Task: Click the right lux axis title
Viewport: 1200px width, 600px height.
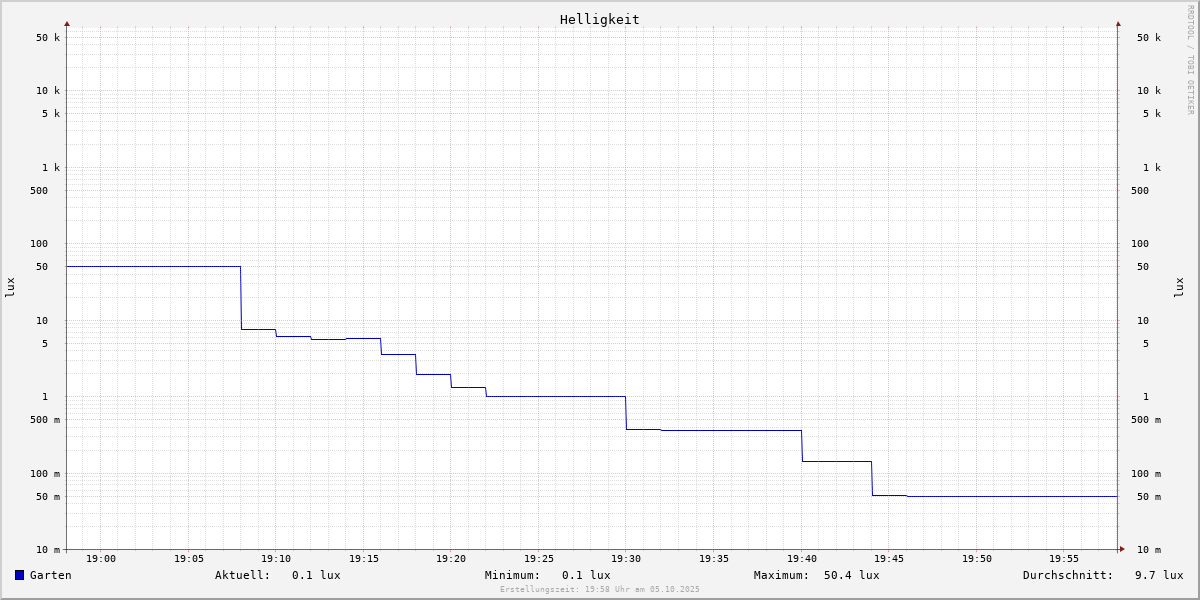Action: pos(1179,288)
